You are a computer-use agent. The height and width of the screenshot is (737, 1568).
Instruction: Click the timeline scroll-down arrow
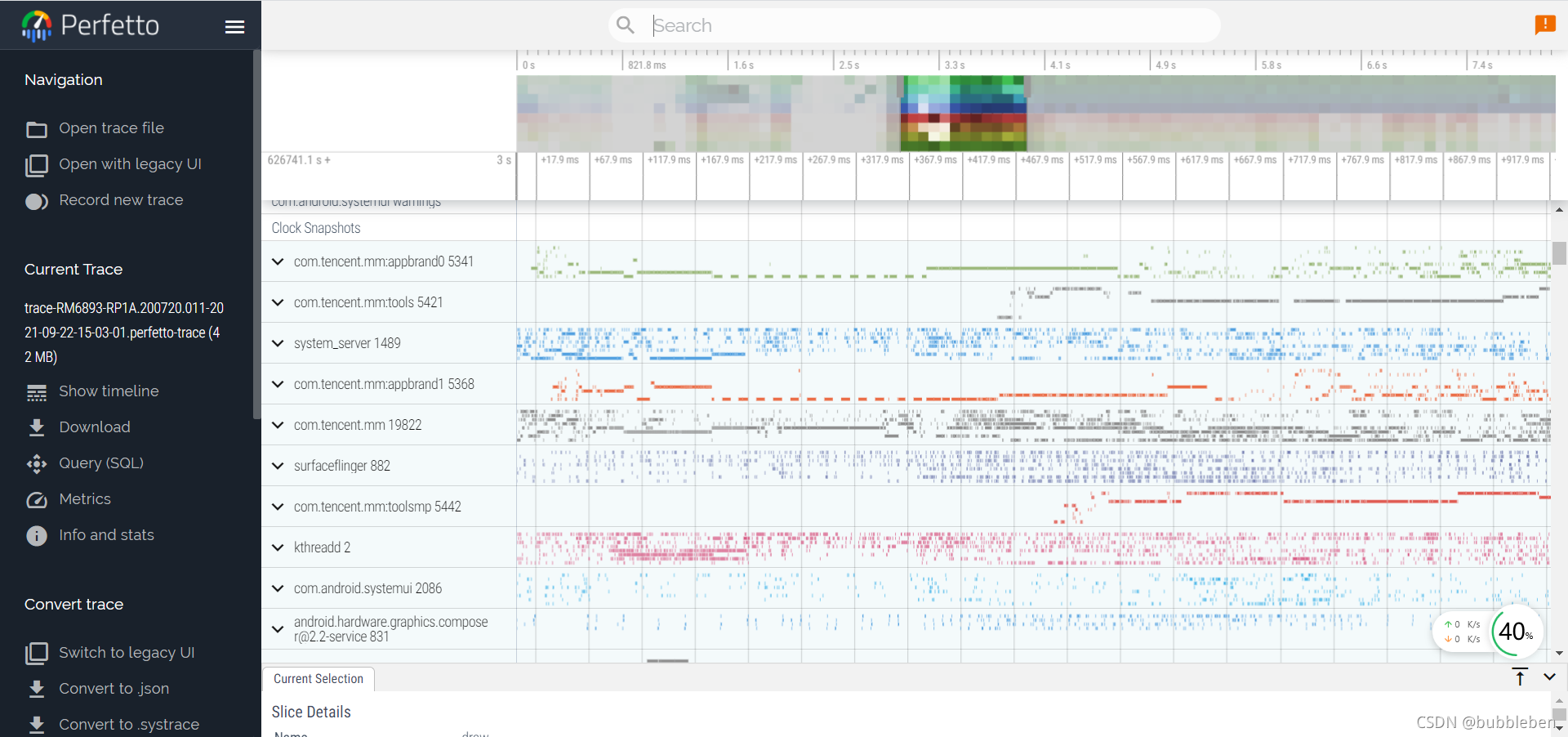pos(1559,654)
